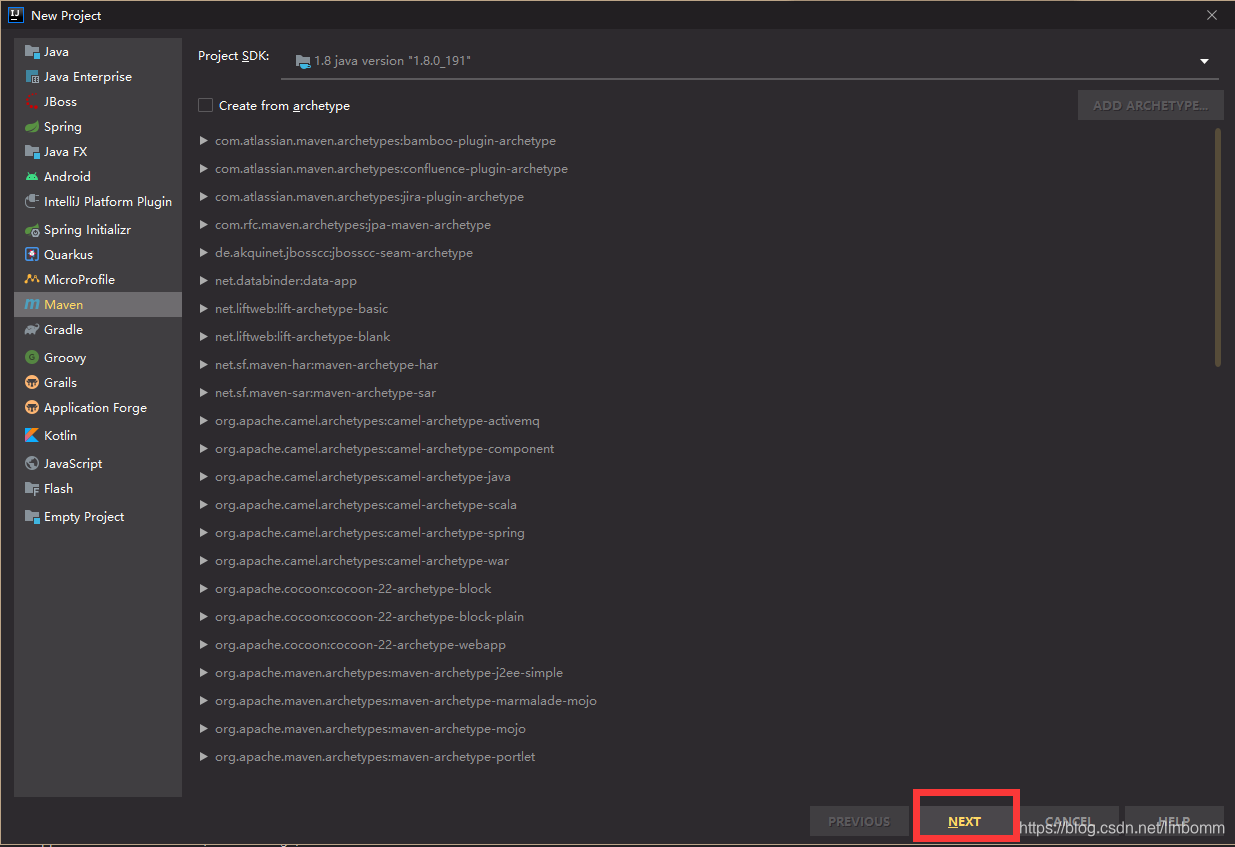Click the IntelliJ logo in title bar
This screenshot has width=1235, height=847.
[15, 15]
